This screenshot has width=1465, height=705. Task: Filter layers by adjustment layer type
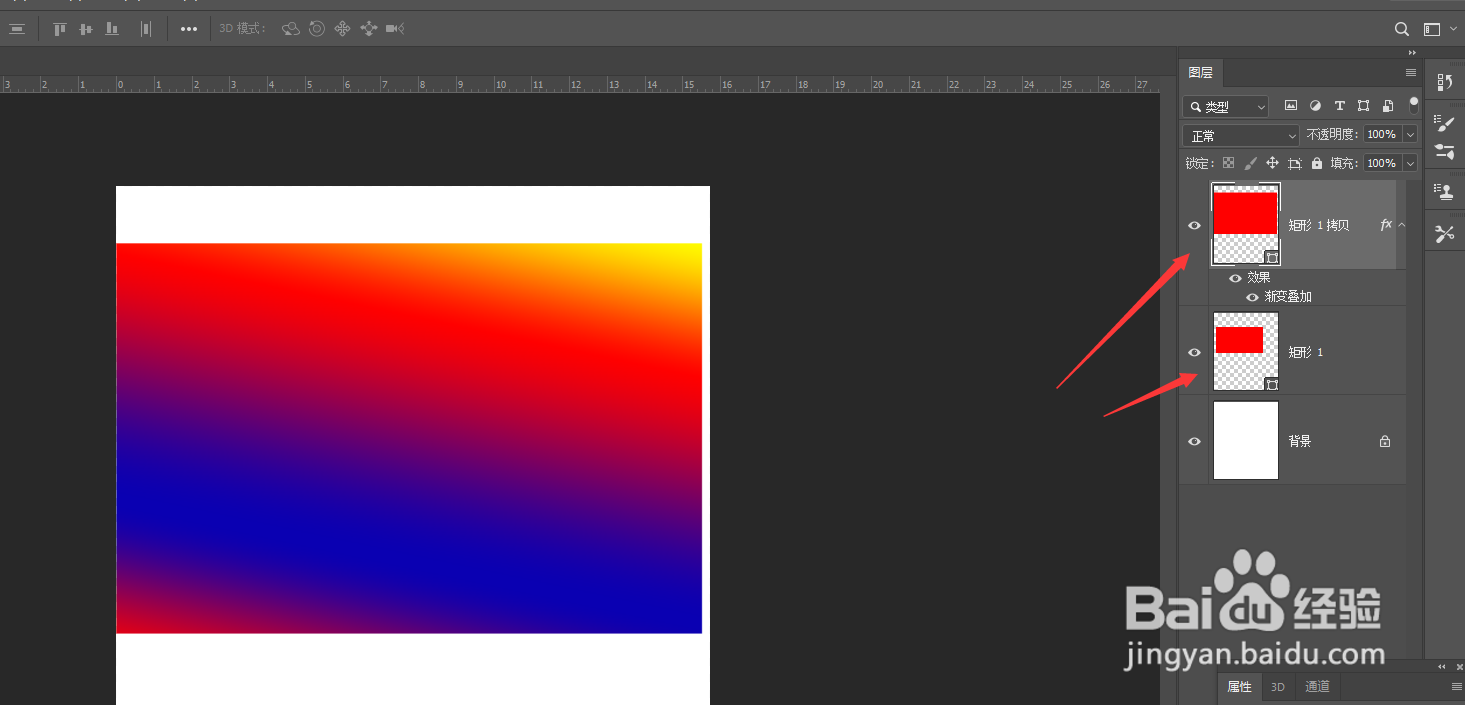point(1315,106)
